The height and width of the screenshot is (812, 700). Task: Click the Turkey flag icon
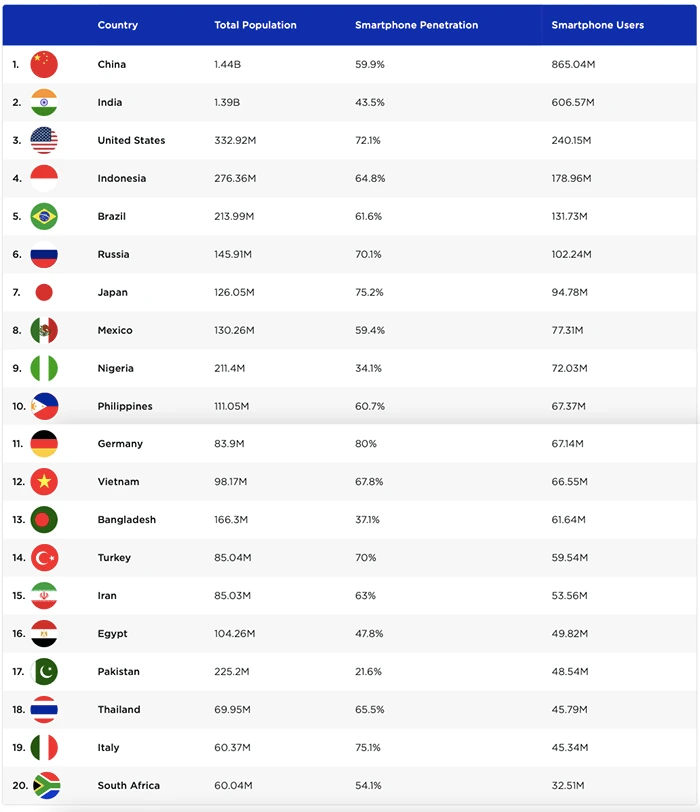point(44,558)
